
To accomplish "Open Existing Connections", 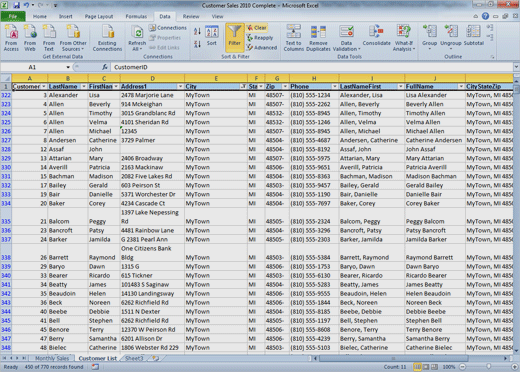I will click(107, 38).
